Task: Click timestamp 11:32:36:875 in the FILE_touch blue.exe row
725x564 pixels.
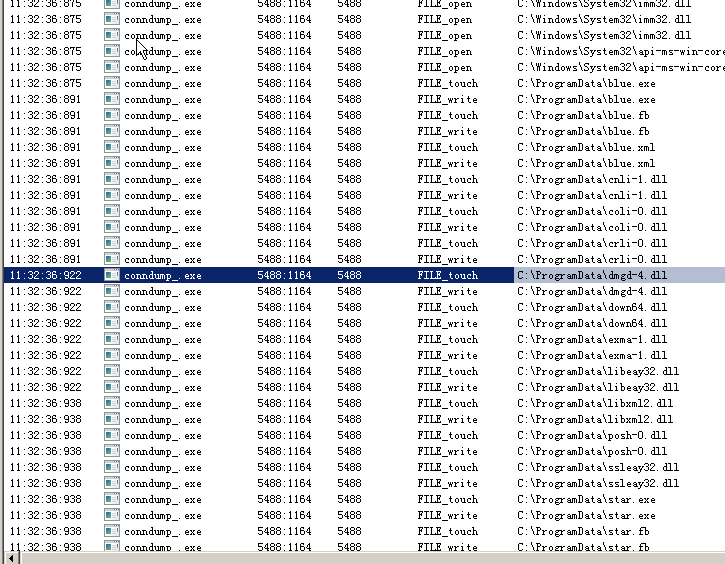Action: tap(45, 83)
